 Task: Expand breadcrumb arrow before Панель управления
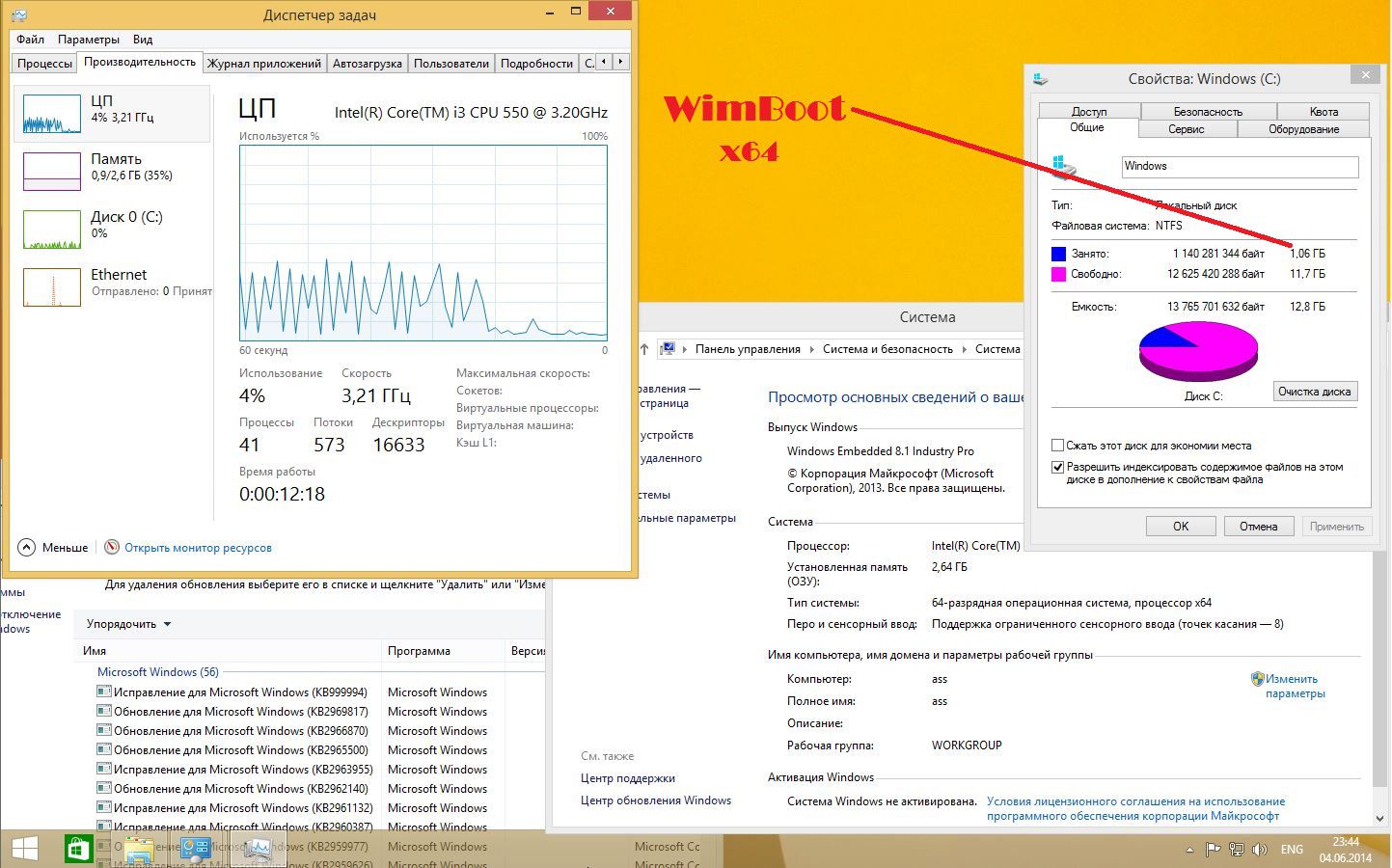pyautogui.click(x=685, y=349)
